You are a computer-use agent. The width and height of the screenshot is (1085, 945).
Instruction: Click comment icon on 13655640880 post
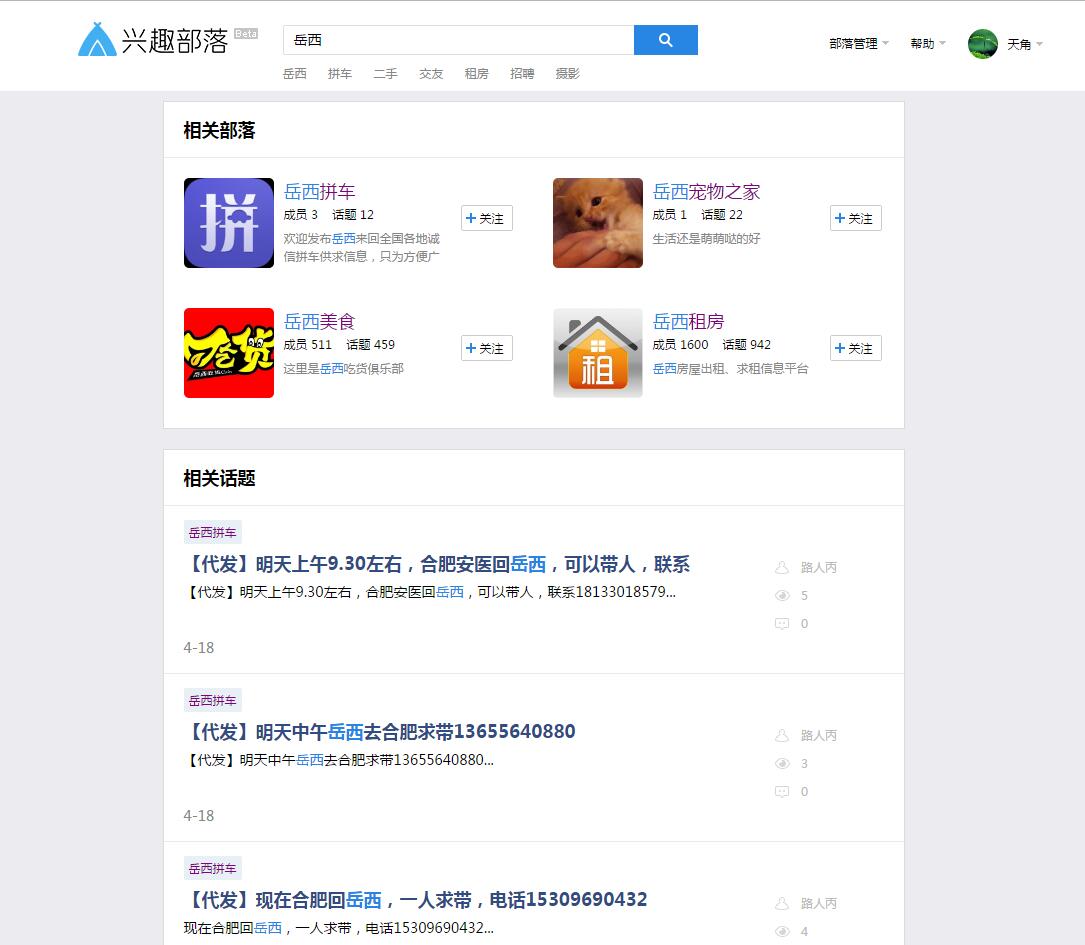tap(782, 792)
